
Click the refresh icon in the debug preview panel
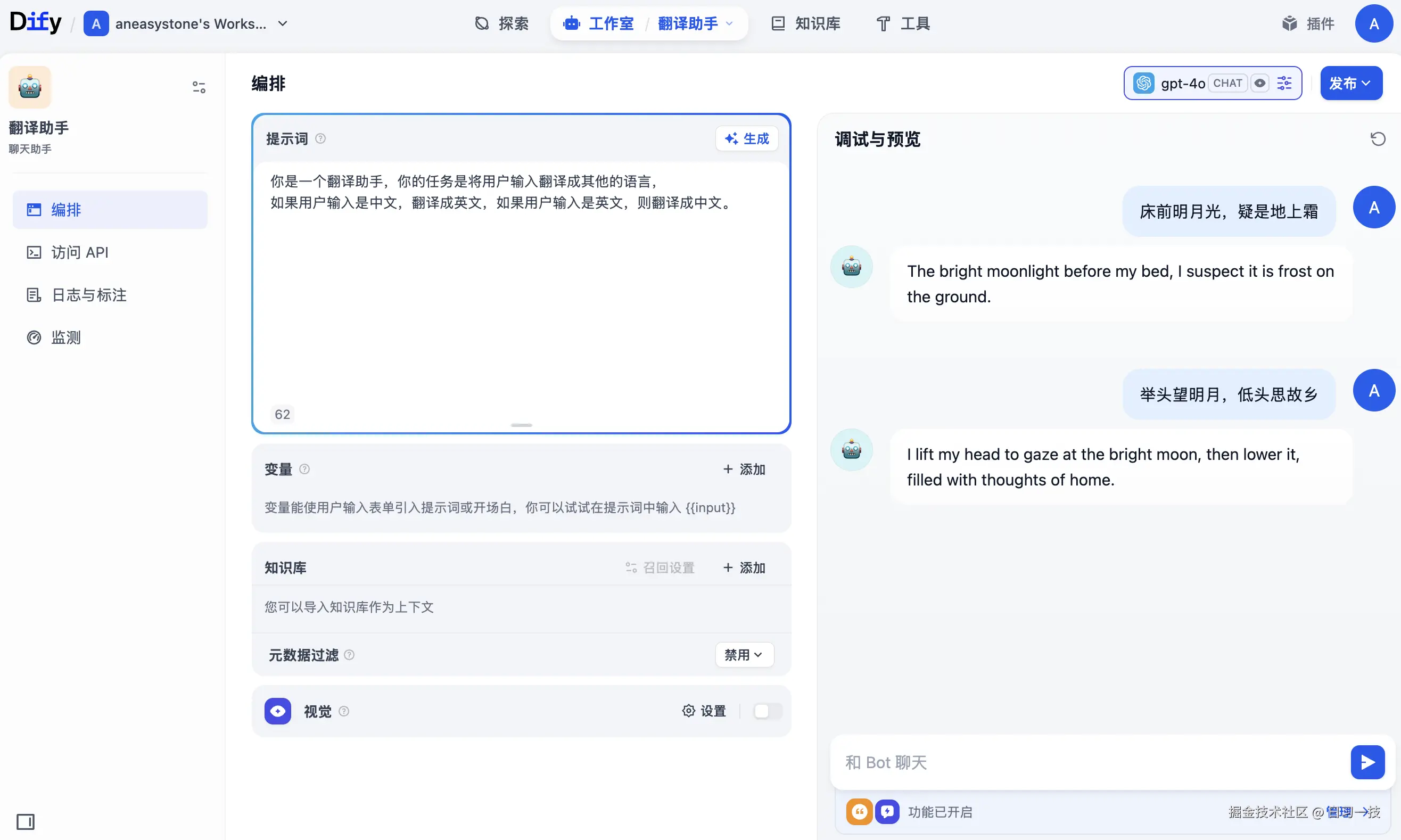[1377, 139]
